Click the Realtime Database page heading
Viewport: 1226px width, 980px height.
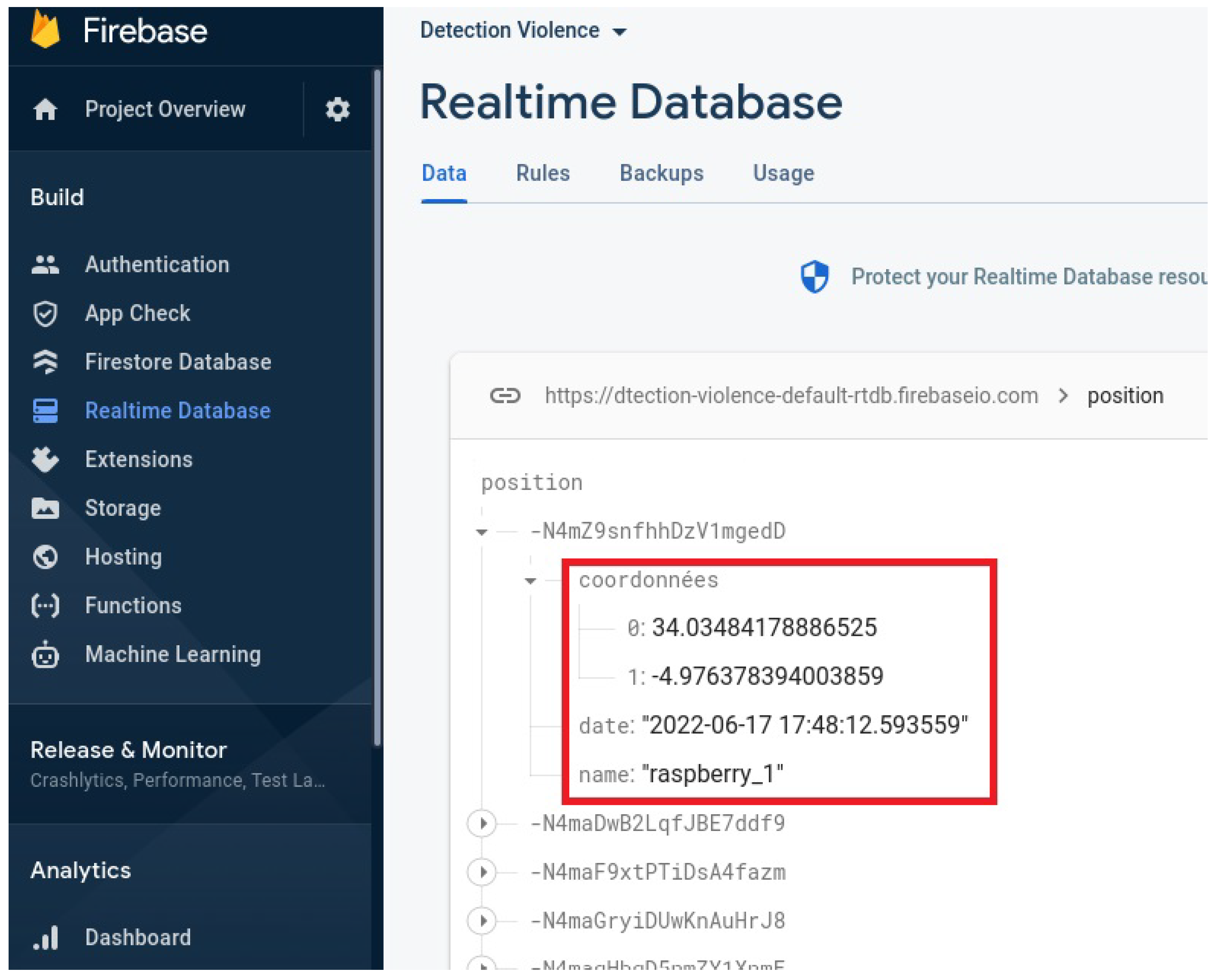[x=631, y=102]
